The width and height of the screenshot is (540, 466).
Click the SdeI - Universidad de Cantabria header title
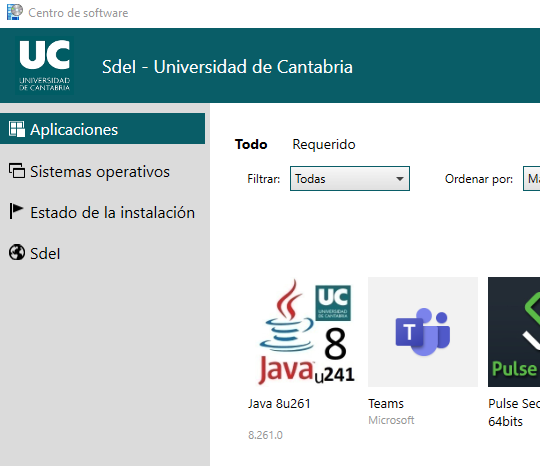pyautogui.click(x=227, y=66)
